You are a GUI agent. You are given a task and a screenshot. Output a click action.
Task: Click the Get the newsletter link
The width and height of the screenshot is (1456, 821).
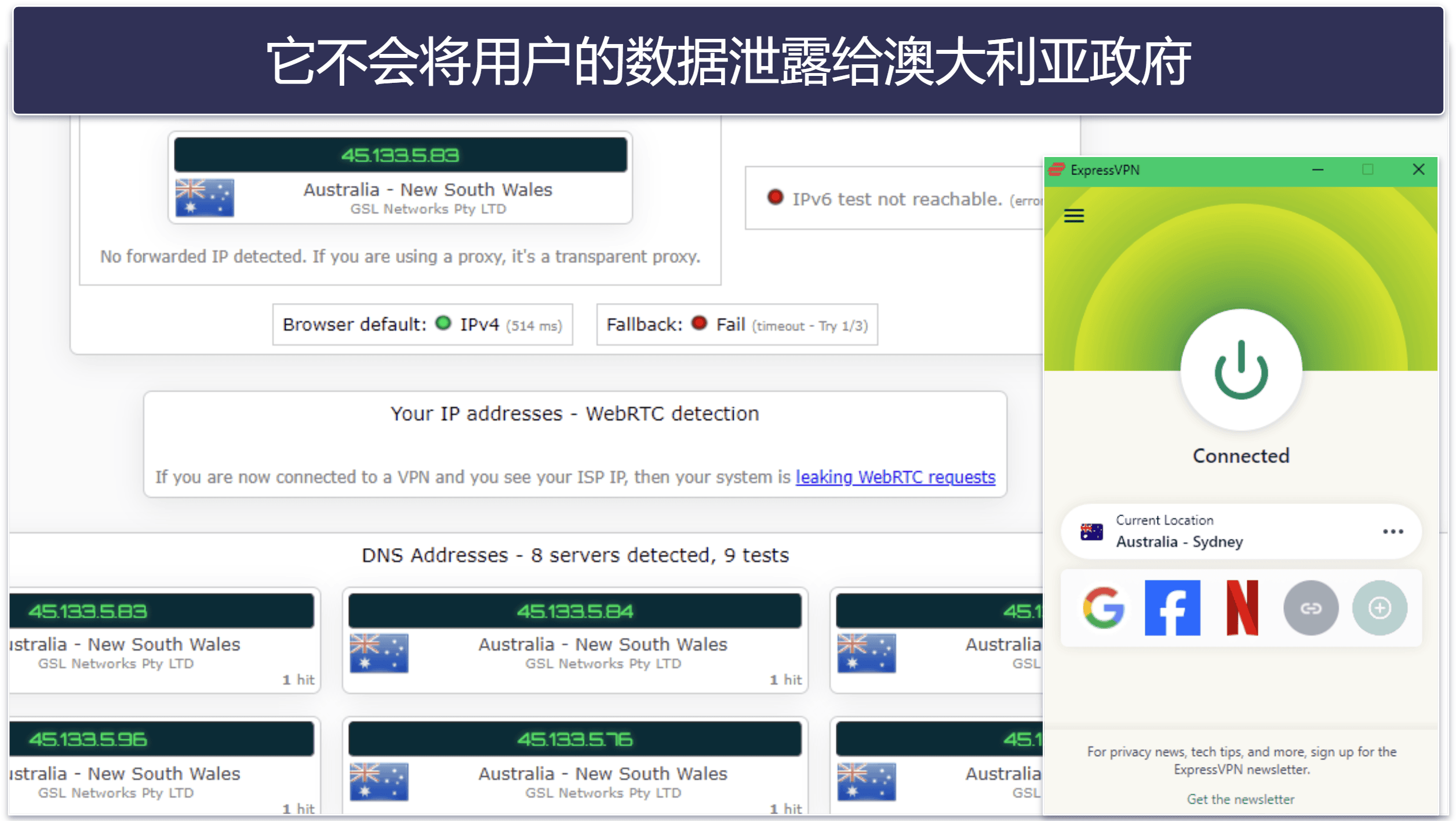1240,799
